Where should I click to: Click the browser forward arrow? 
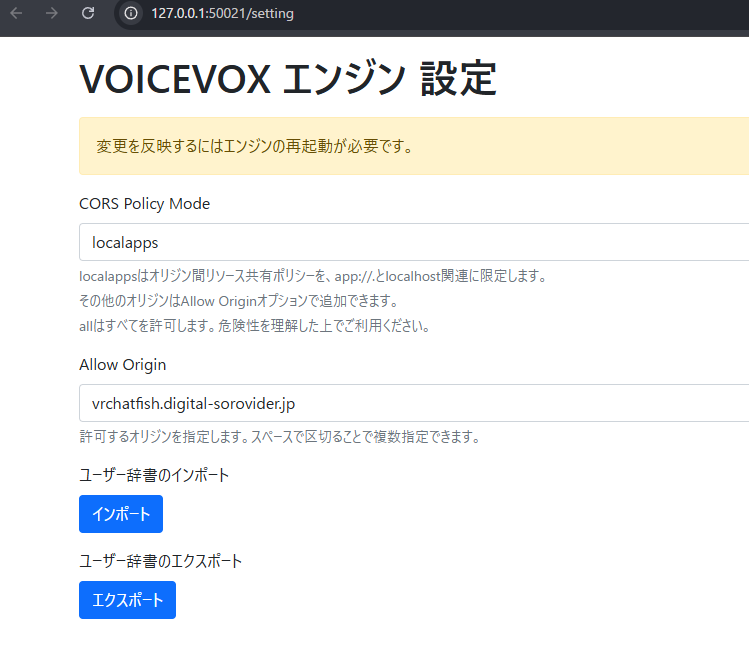click(x=52, y=13)
